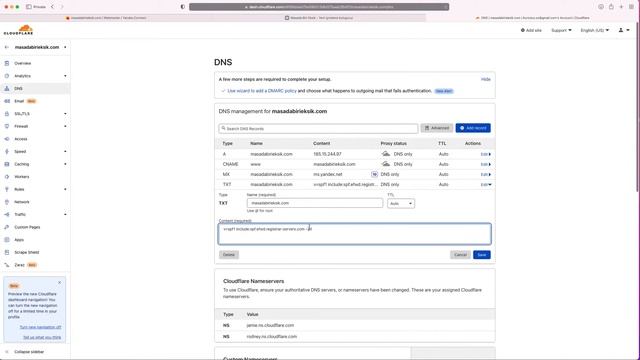Click Add site in the header

coord(531,30)
